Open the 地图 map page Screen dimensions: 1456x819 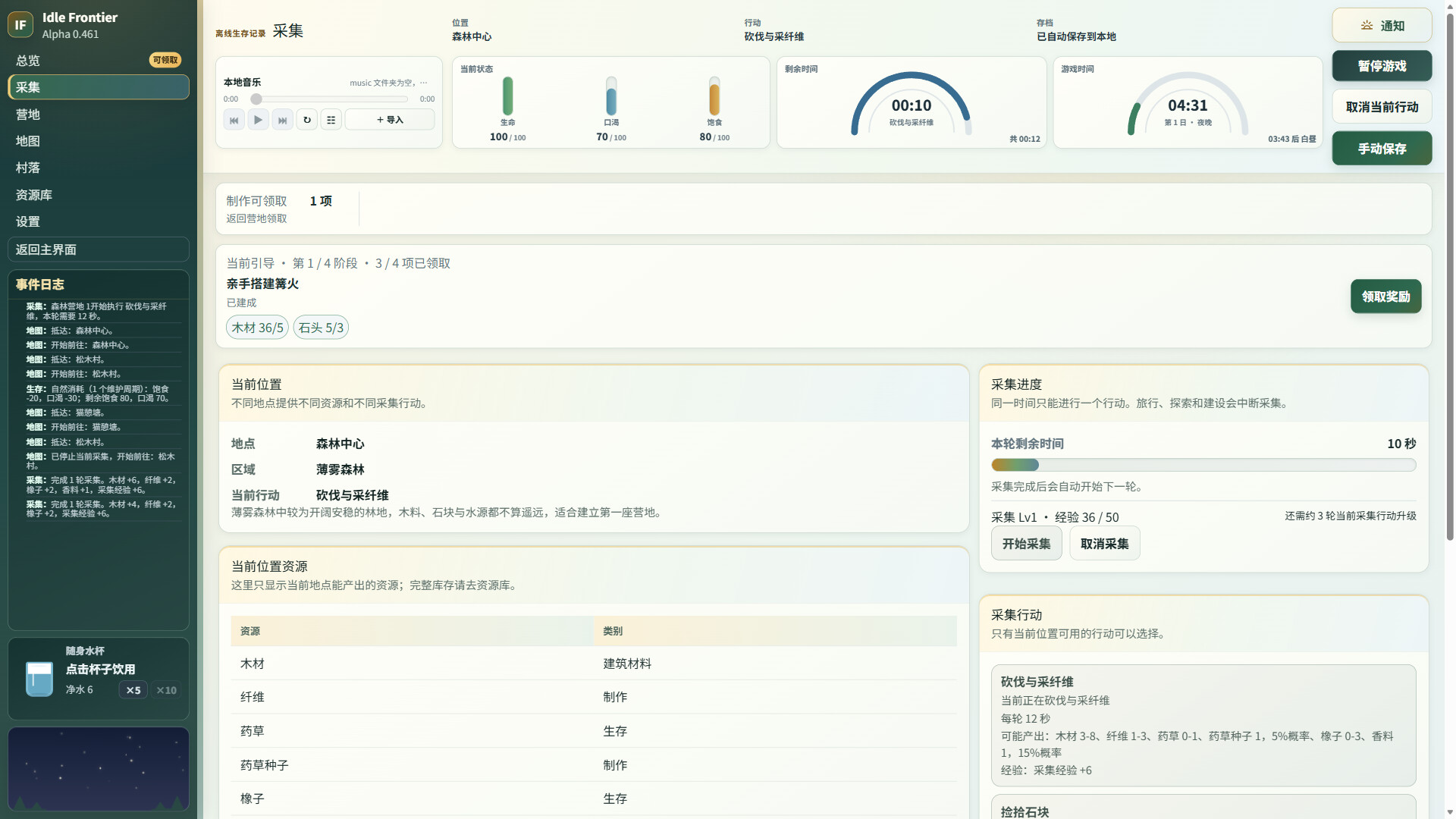[99, 141]
